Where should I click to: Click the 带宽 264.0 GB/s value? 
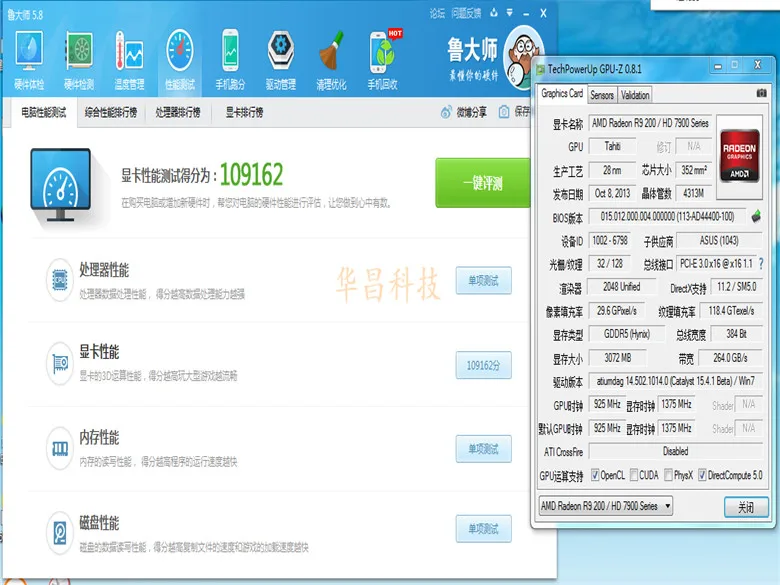click(x=730, y=358)
